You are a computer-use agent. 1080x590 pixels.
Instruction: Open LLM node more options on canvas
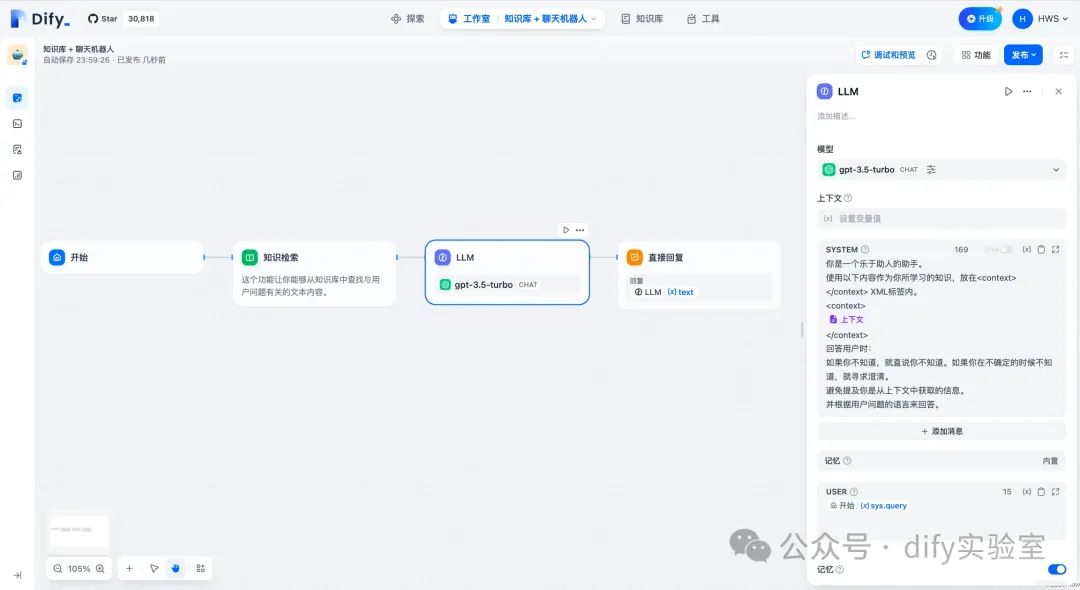(x=580, y=230)
